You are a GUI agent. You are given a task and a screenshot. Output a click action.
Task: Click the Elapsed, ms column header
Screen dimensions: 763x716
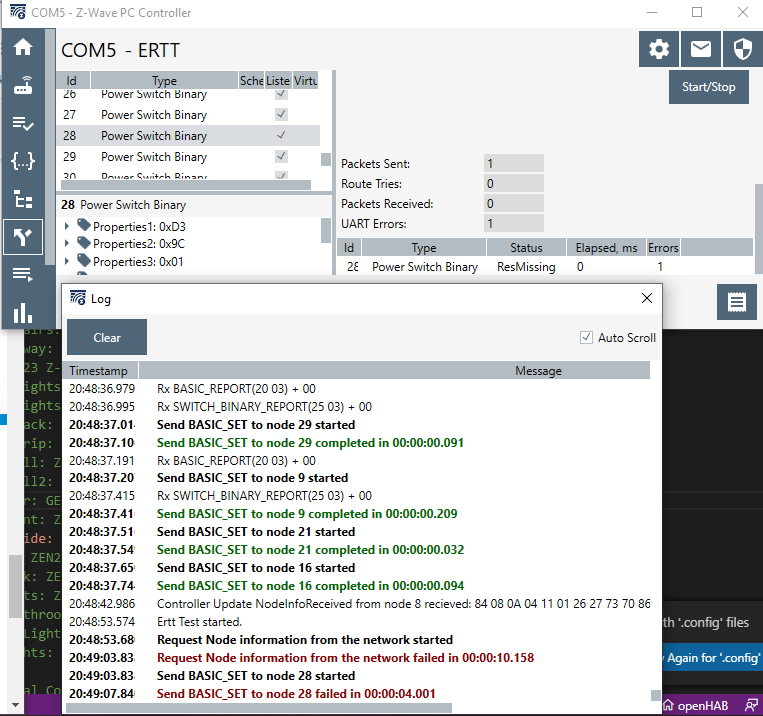(606, 247)
